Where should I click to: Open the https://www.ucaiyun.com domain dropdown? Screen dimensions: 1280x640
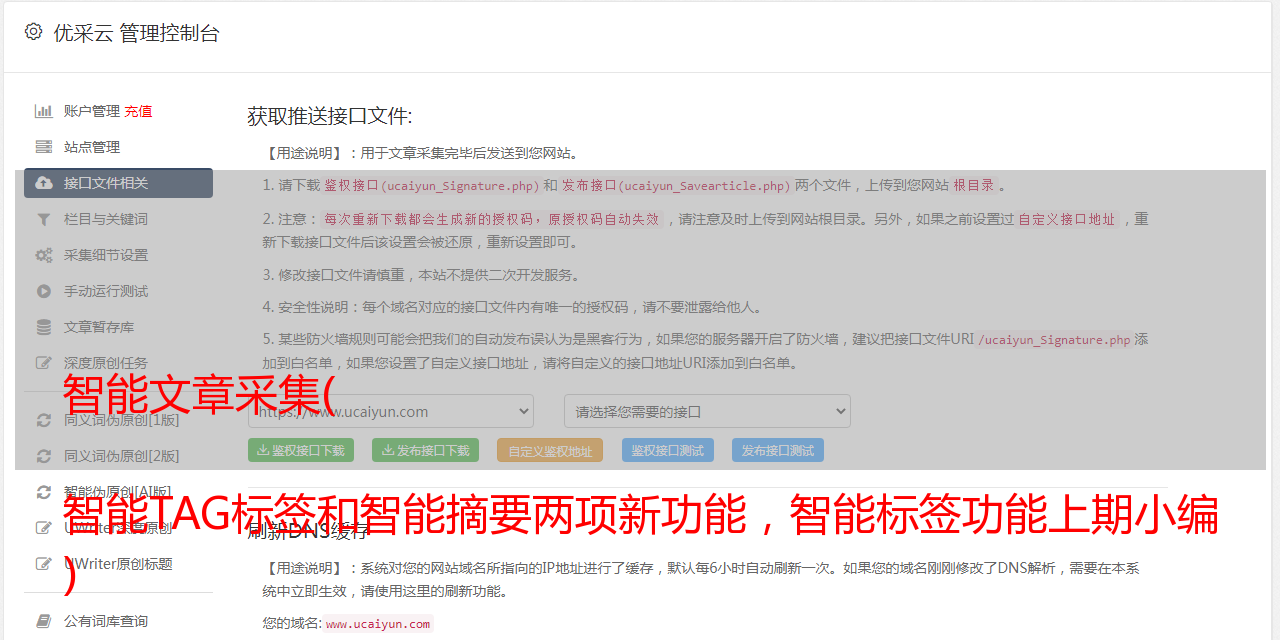(391, 411)
